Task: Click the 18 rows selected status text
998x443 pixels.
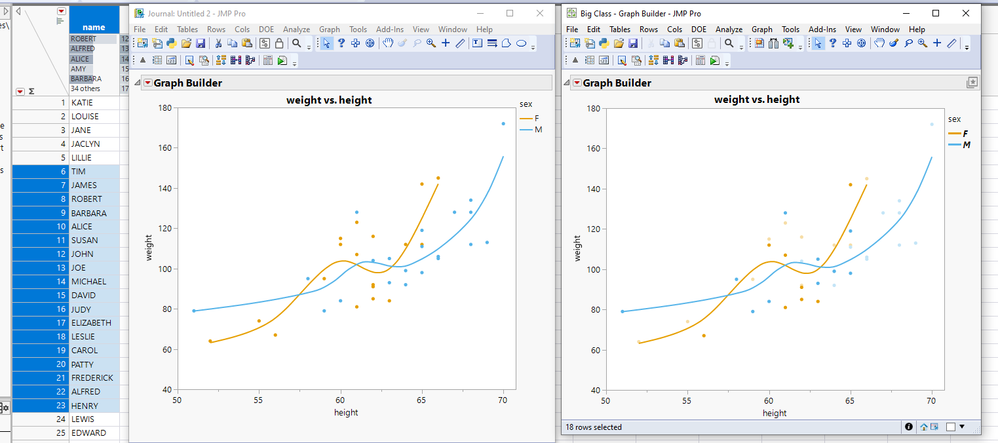Action: [594, 427]
